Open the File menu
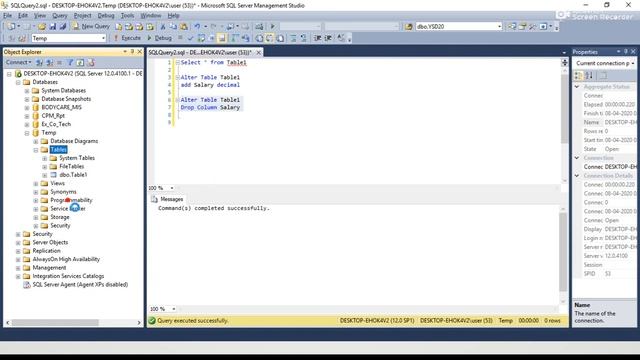Viewport: 640px width, 360px height. click(x=7, y=16)
